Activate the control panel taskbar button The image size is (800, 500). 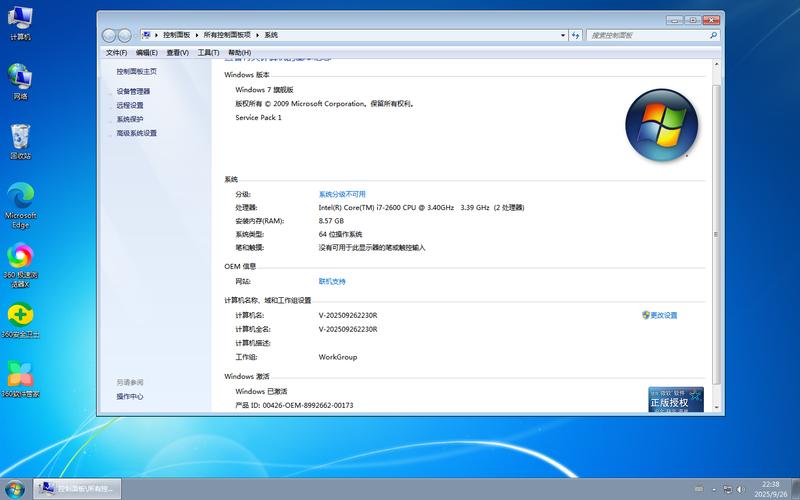pyautogui.click(x=78, y=489)
